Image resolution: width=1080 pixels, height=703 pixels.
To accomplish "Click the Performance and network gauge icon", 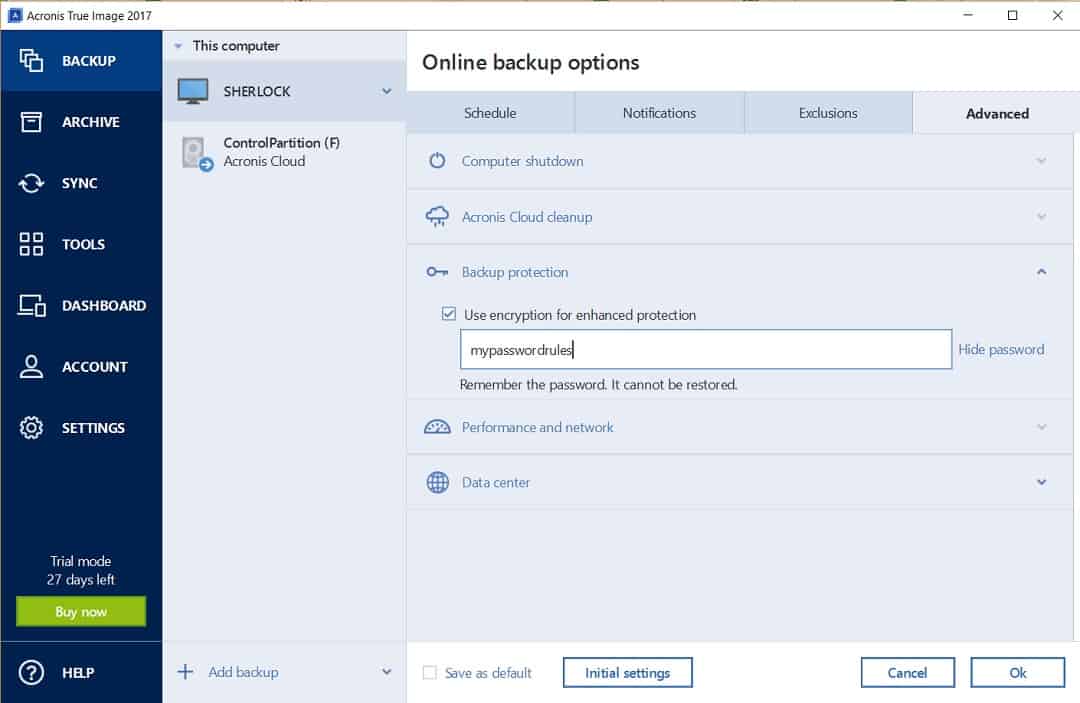I will (x=437, y=427).
